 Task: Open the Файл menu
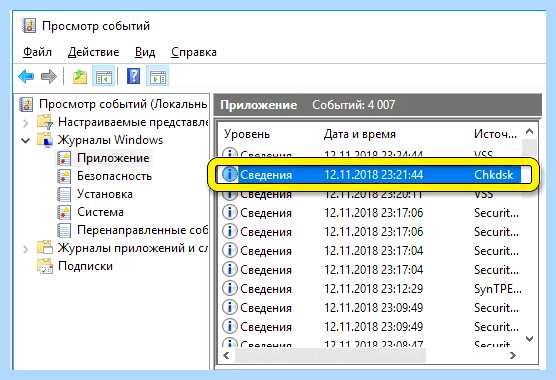tap(37, 52)
